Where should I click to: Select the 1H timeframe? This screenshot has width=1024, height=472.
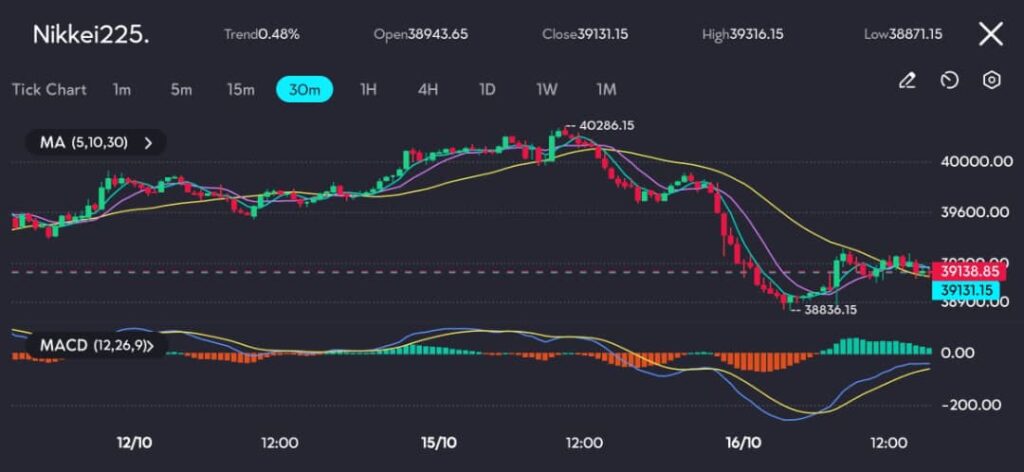pyautogui.click(x=368, y=90)
